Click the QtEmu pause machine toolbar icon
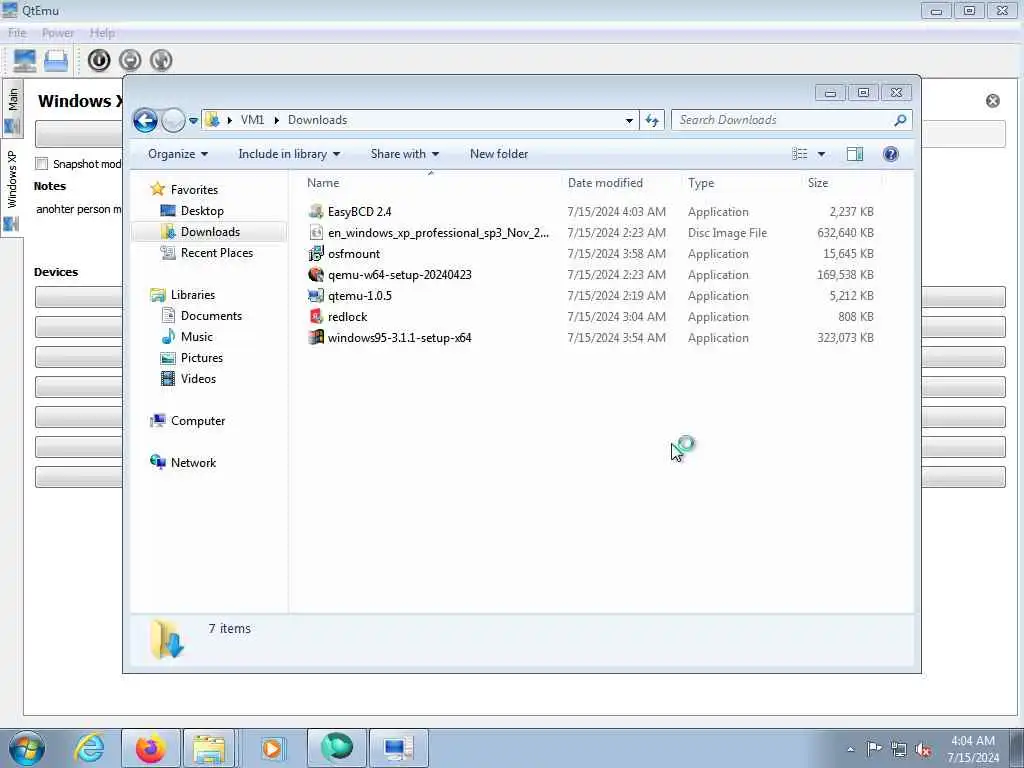The image size is (1024, 768). pos(130,61)
